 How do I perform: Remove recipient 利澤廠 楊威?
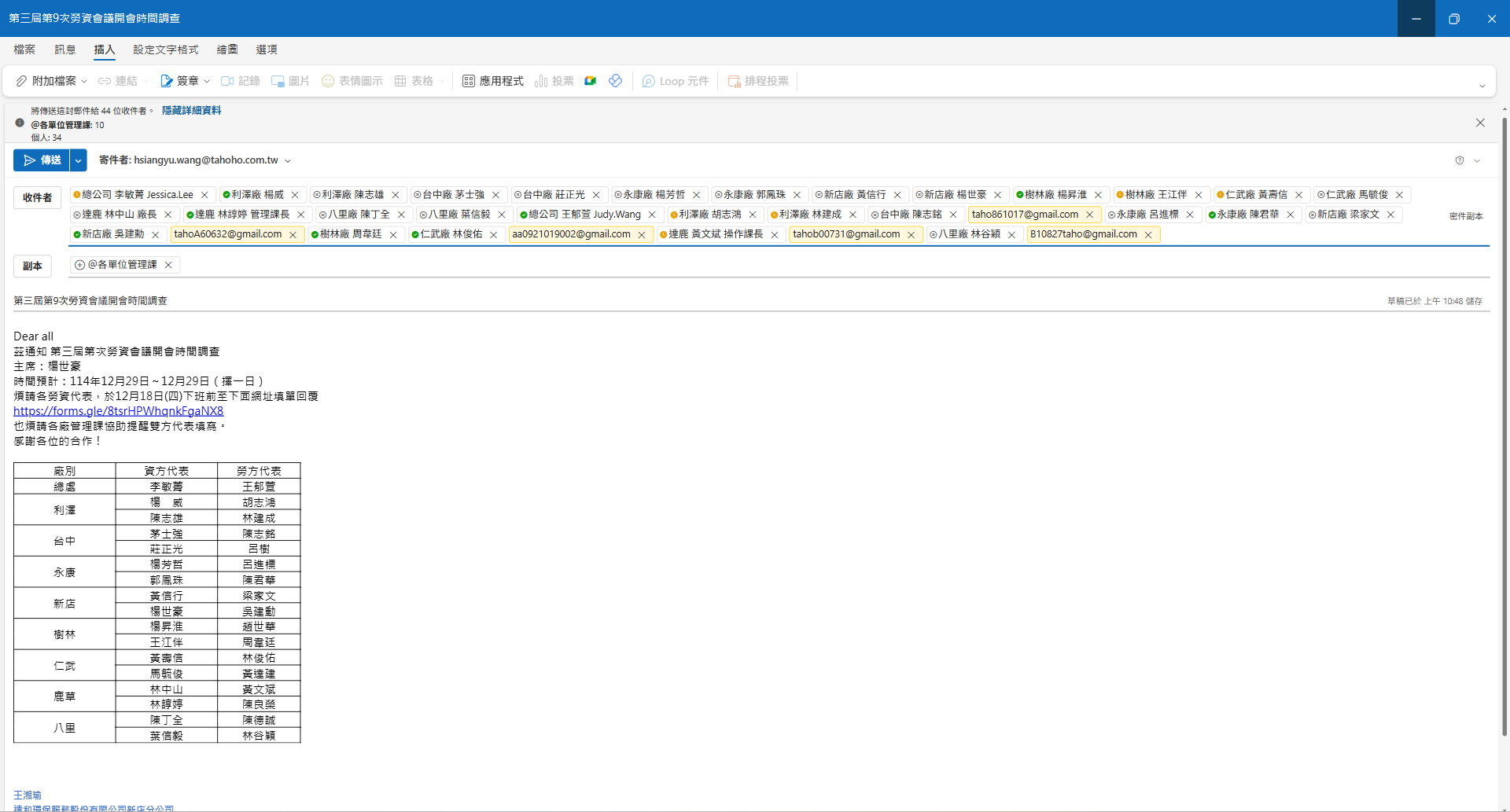(295, 195)
